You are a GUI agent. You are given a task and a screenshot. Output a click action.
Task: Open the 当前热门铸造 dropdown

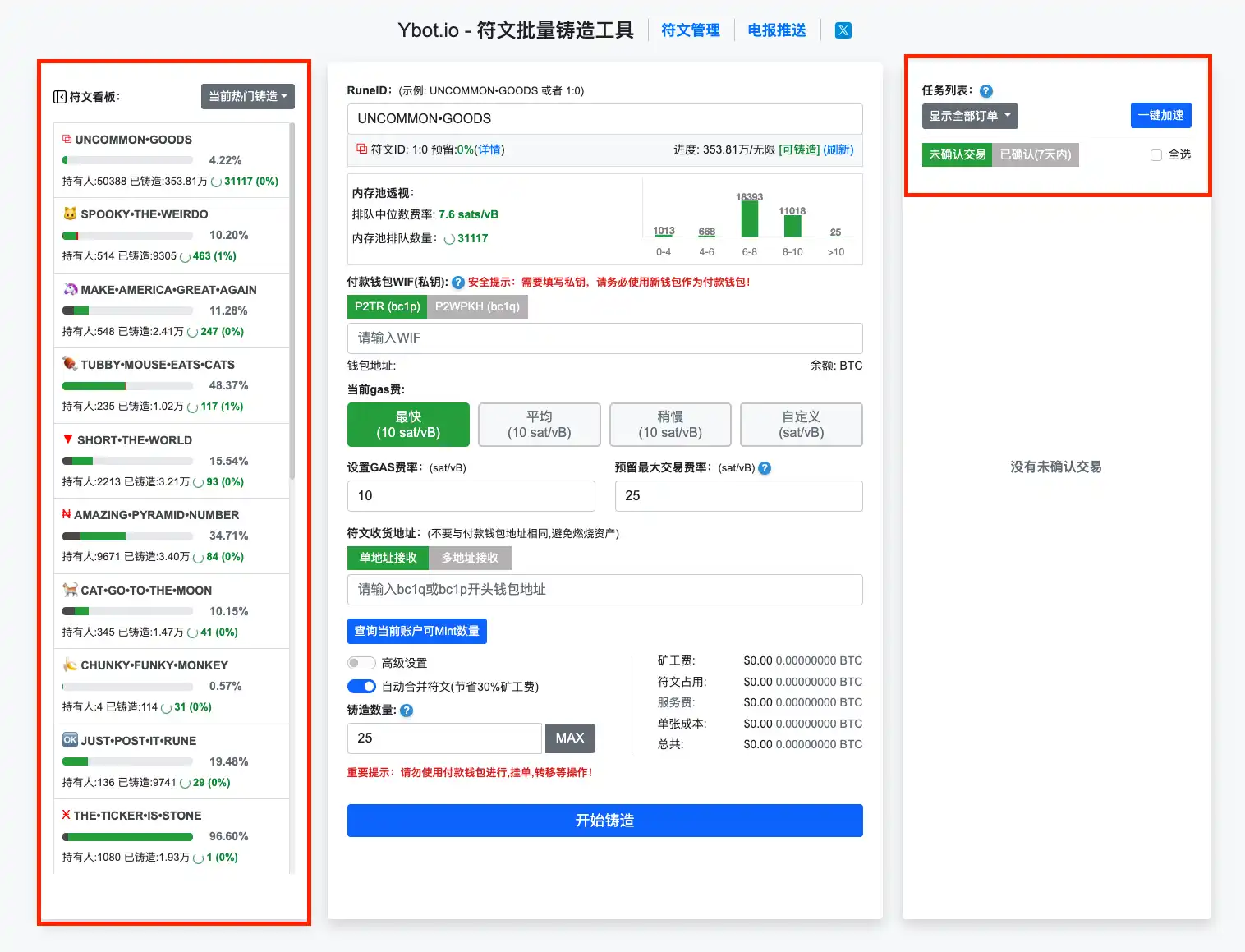click(247, 96)
